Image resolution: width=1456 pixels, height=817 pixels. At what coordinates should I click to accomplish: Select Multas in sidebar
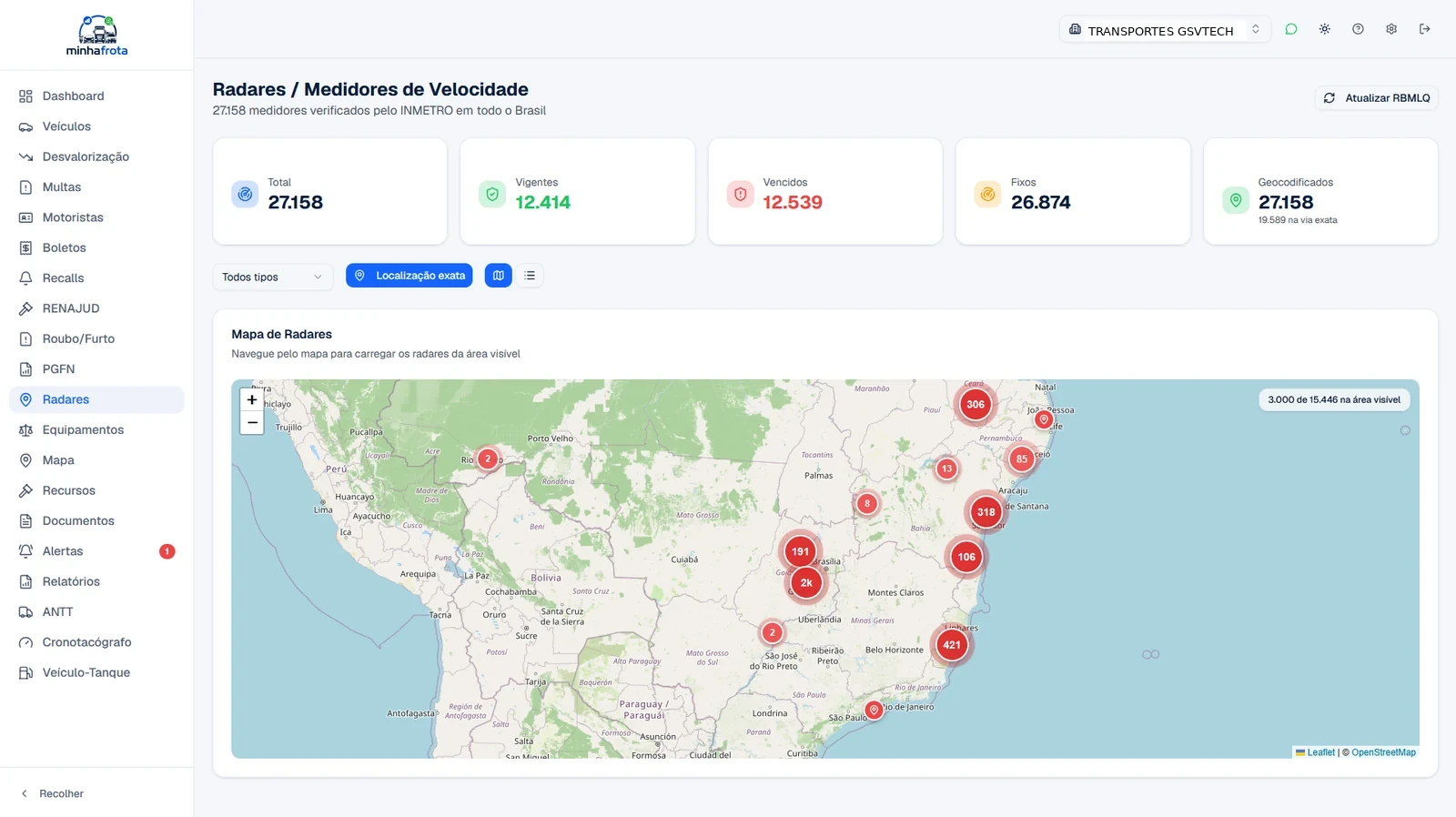click(x=96, y=187)
